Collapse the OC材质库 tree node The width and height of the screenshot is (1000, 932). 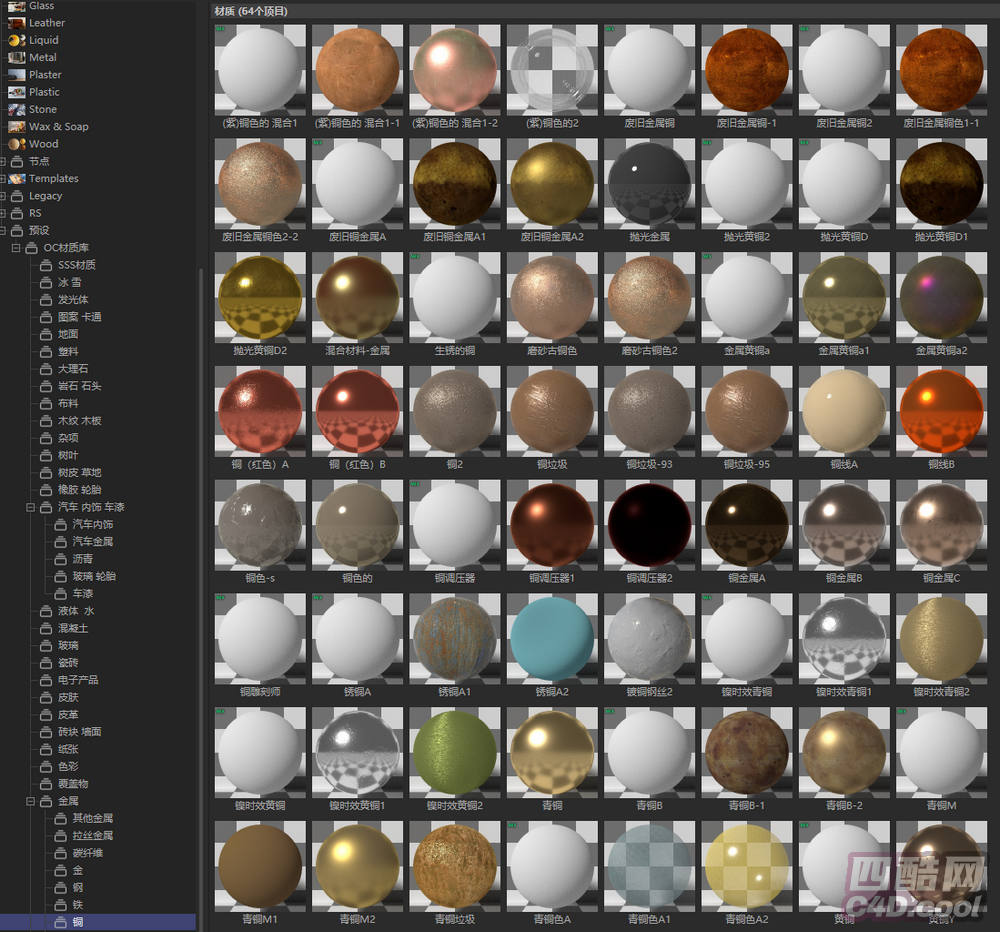[17, 248]
